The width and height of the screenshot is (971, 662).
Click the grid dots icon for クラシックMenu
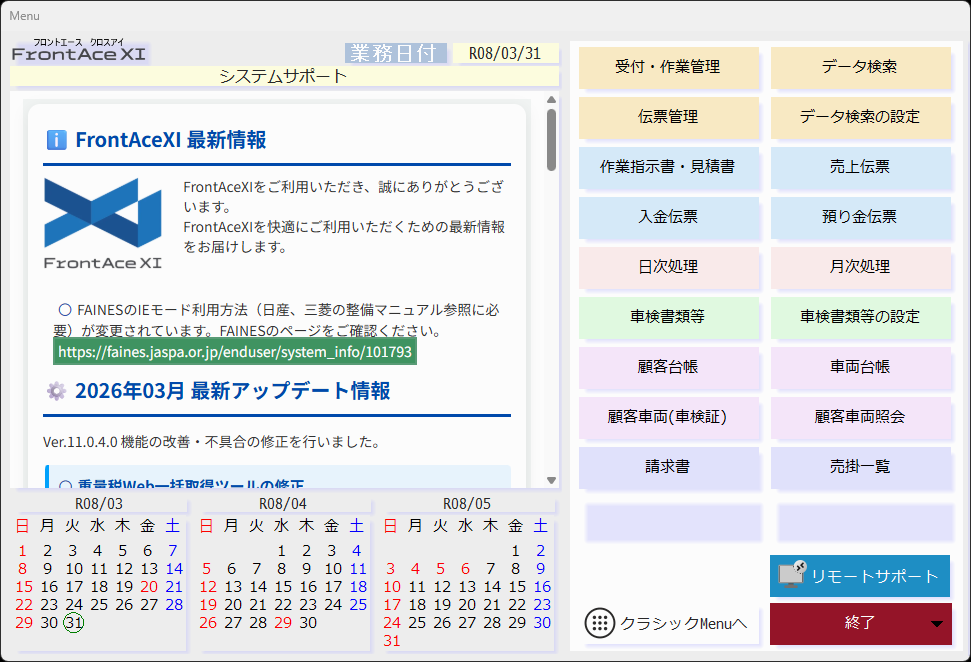[599, 623]
